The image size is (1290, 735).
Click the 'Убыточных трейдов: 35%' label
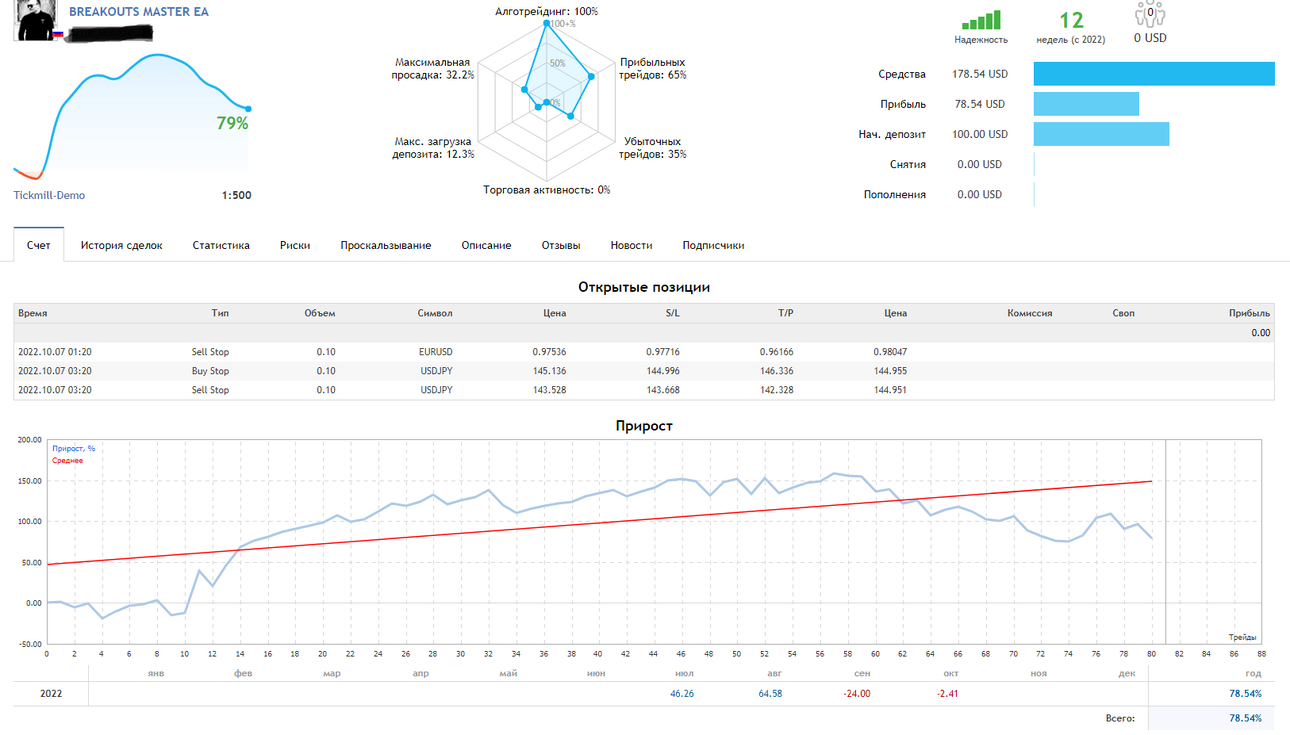[x=653, y=148]
